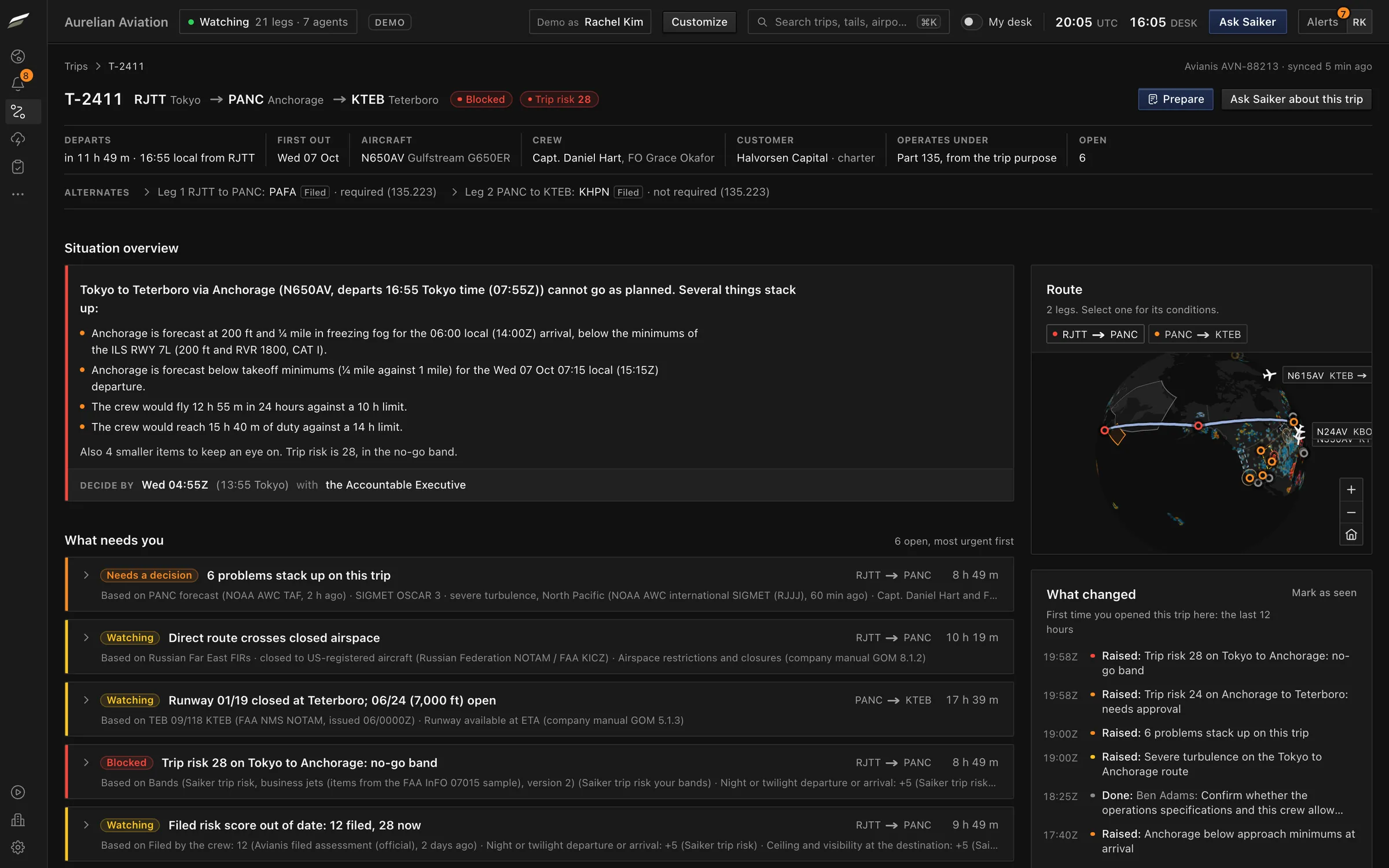The image size is (1389, 868).
Task: Open sidebar notifications bell with 8 badge
Action: [x=18, y=84]
